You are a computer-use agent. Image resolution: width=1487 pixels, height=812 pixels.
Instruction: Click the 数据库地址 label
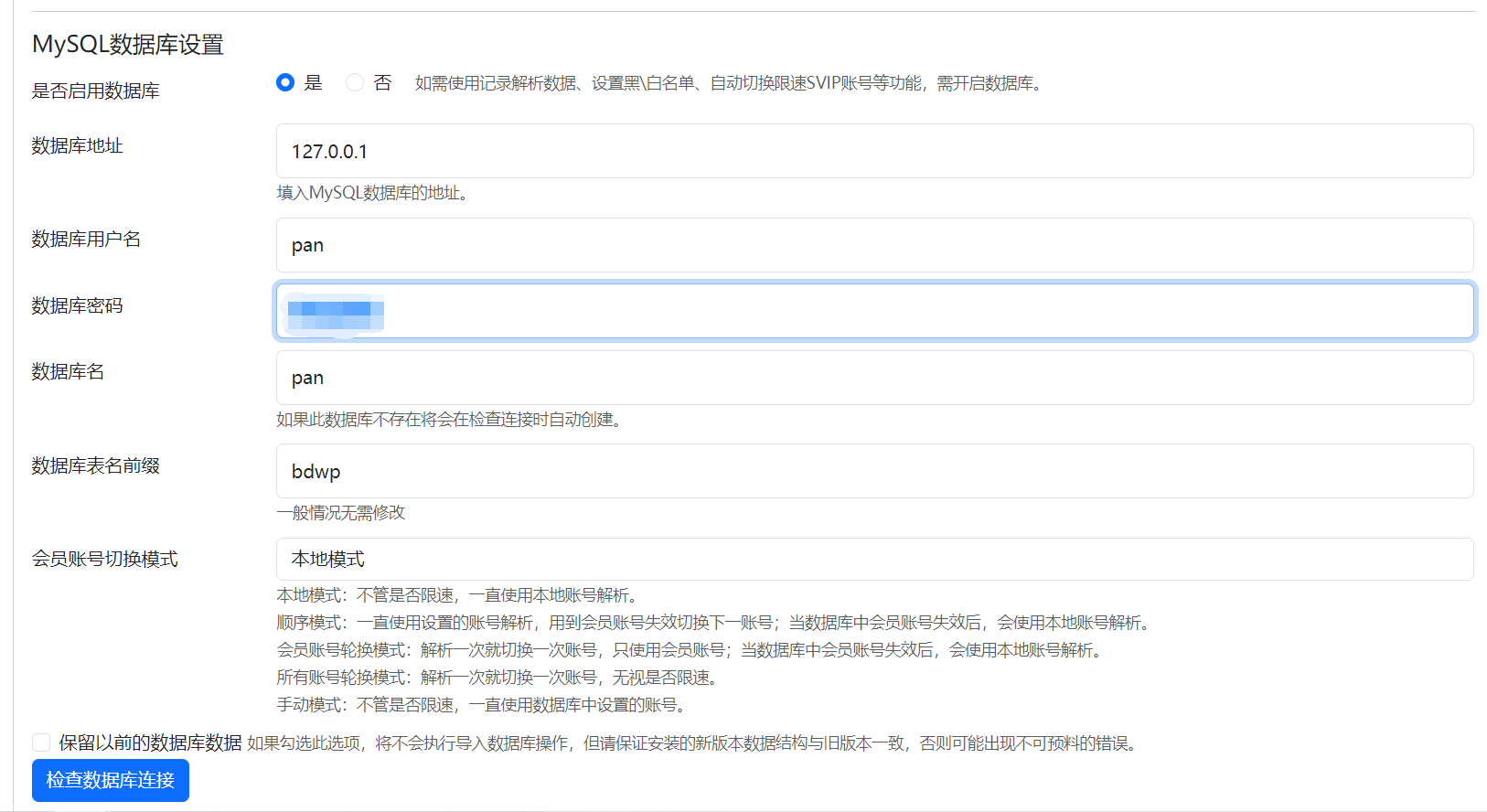(78, 145)
